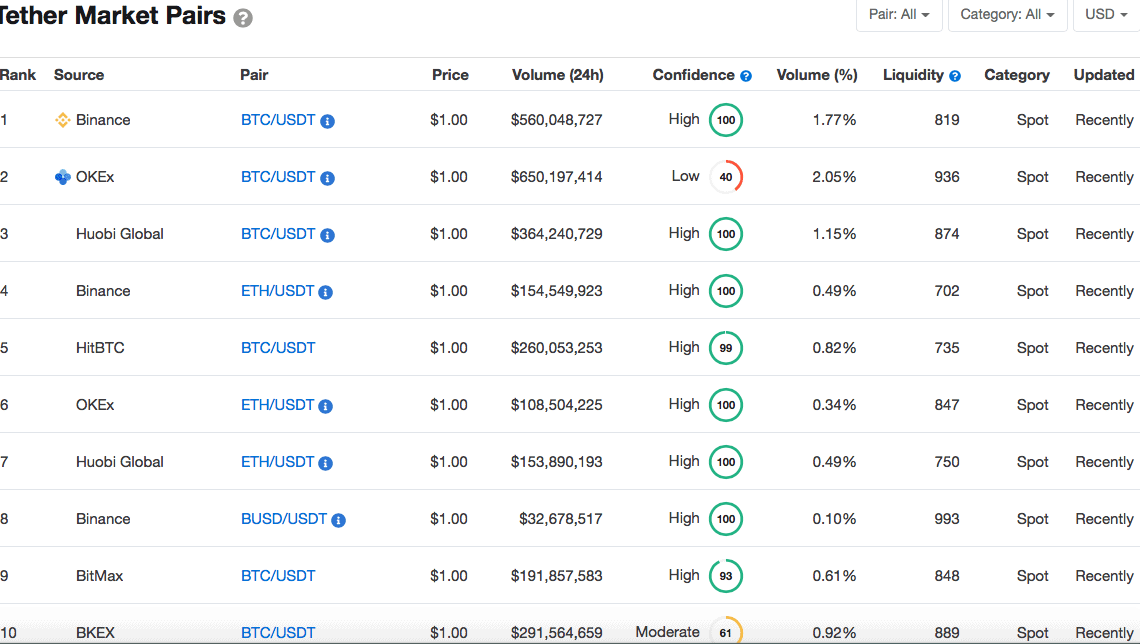Click BKEX source name
This screenshot has height=644, width=1140.
click(95, 632)
